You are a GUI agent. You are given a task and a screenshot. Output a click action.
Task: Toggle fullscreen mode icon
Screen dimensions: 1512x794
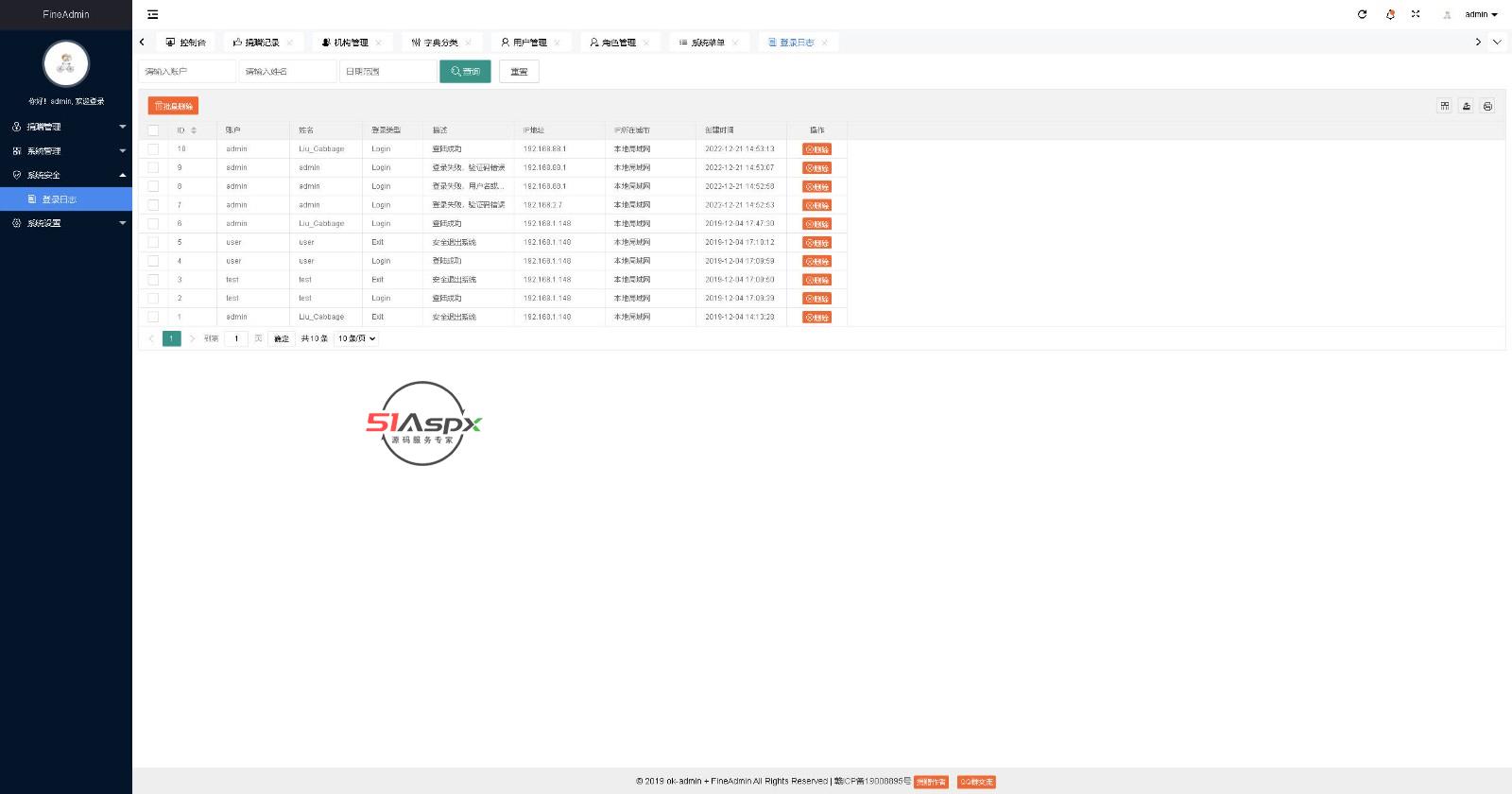(1416, 14)
